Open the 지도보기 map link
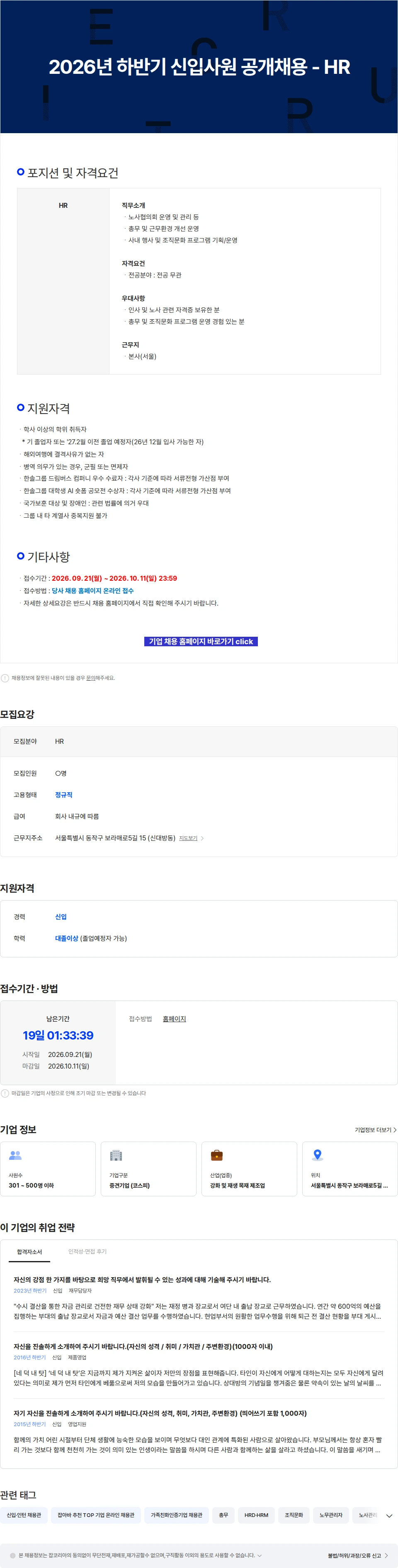Viewport: 398px width, 1568px height. (x=188, y=838)
